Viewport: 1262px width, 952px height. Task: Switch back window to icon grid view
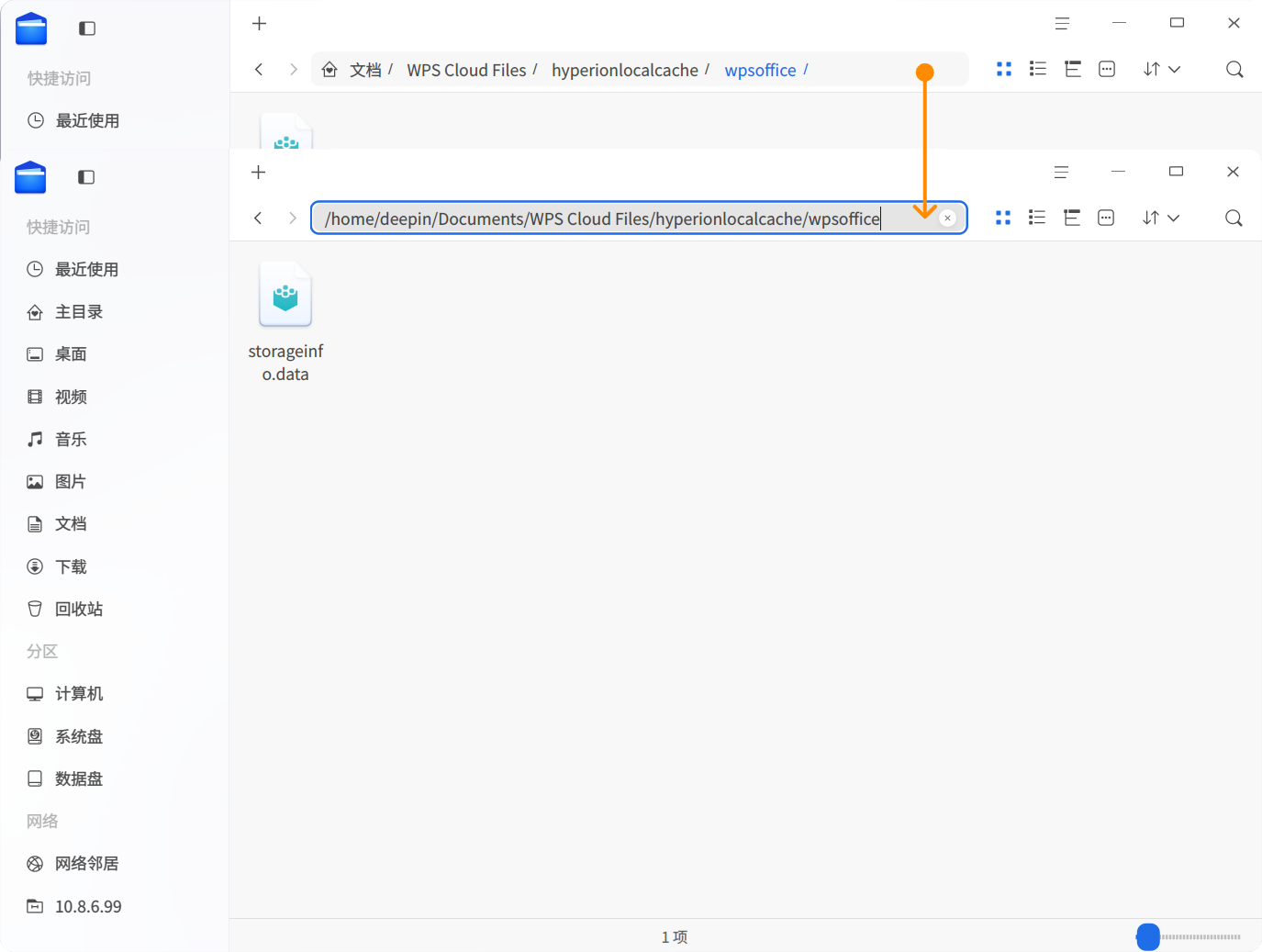tap(1004, 69)
